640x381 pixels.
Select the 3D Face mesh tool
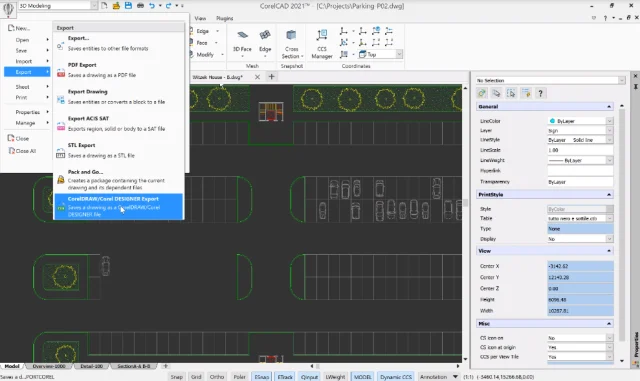pyautogui.click(x=242, y=41)
